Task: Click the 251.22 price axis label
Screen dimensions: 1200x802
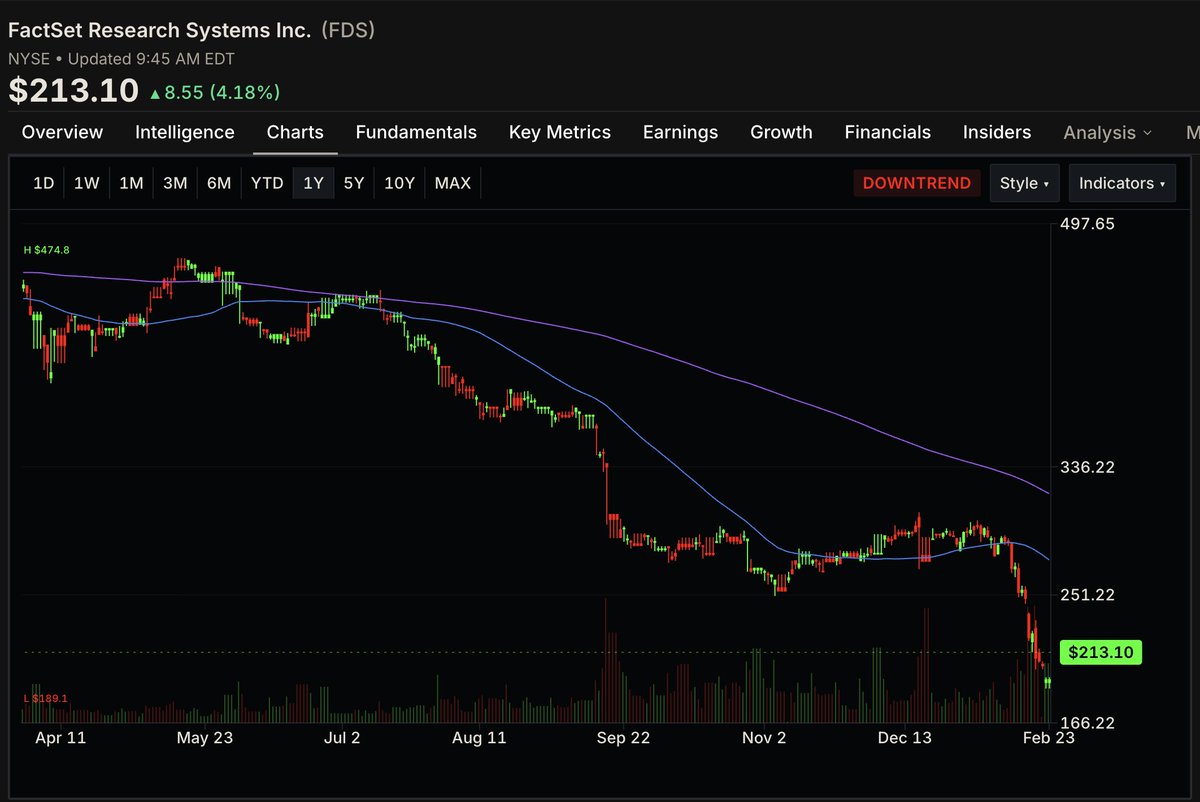Action: coord(1087,595)
